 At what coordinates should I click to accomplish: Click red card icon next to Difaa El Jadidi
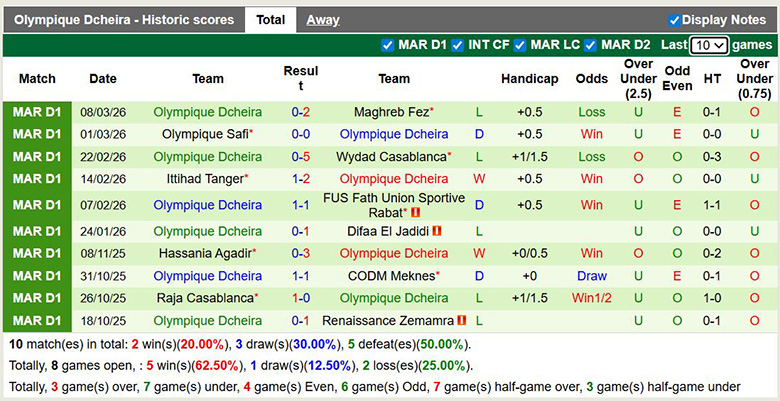pyautogui.click(x=437, y=231)
